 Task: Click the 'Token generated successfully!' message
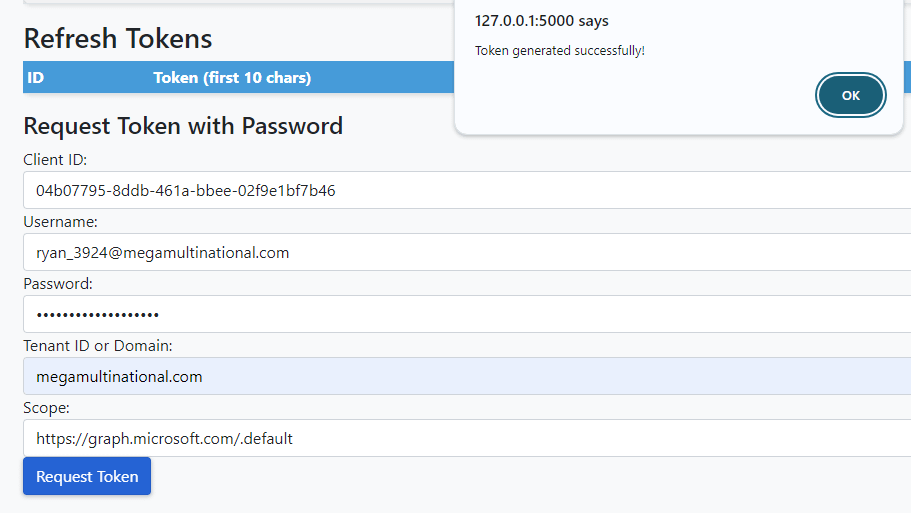point(559,51)
